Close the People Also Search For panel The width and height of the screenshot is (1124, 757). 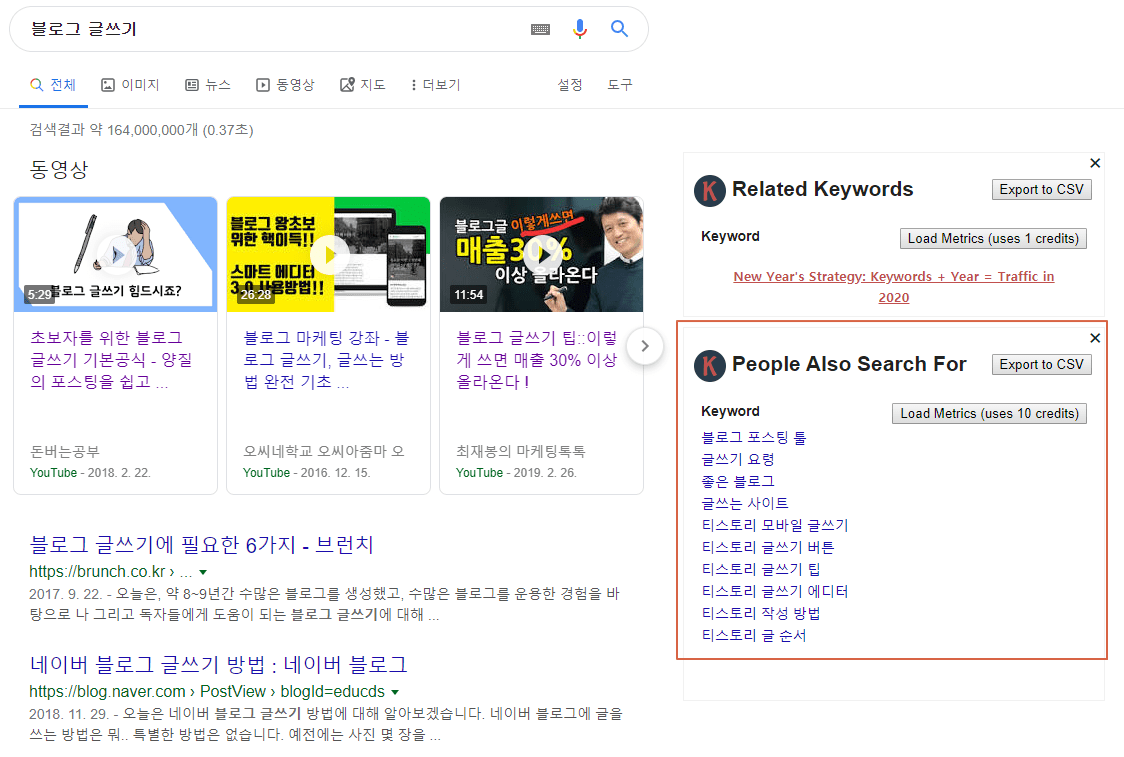1095,338
